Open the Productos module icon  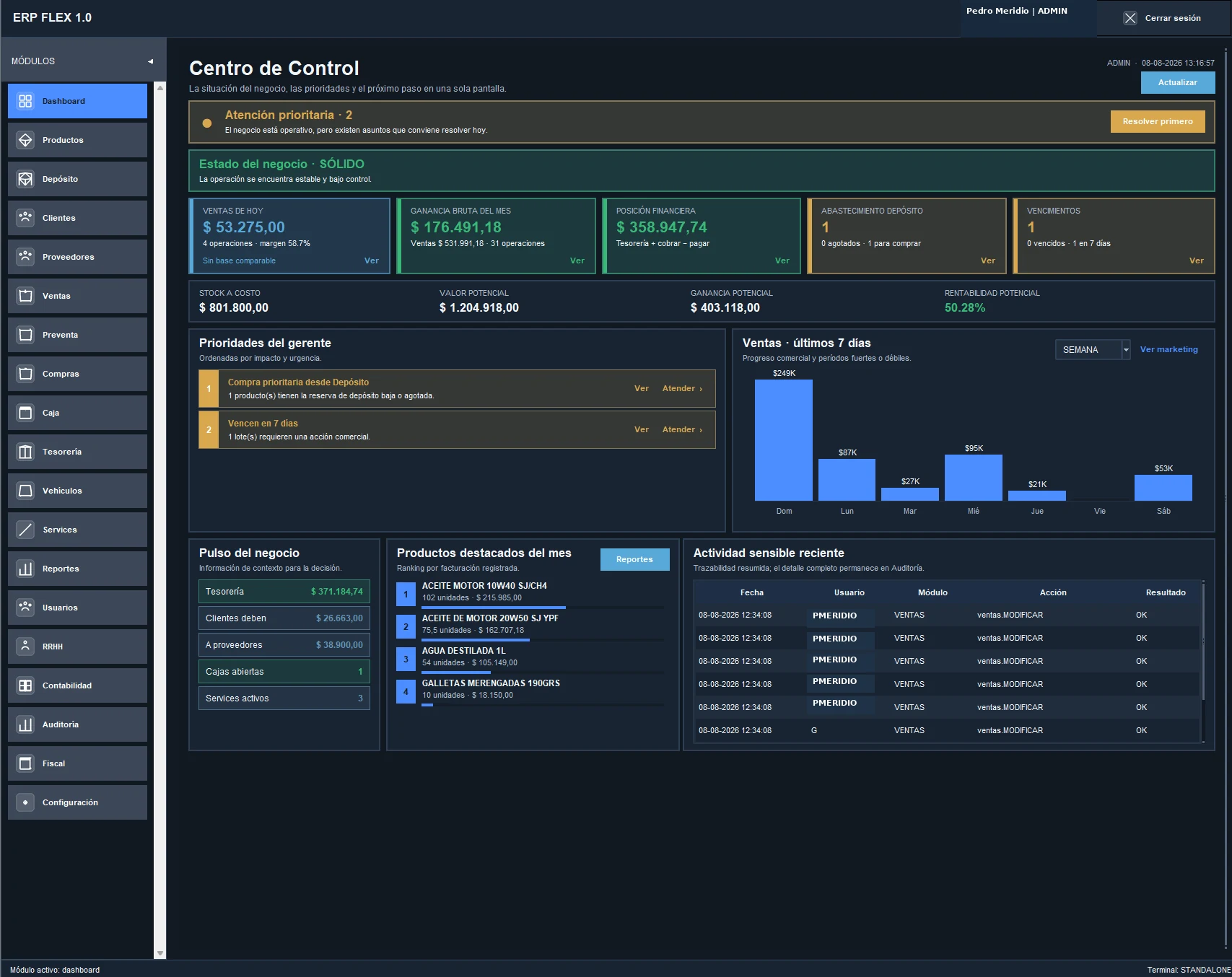[x=25, y=140]
